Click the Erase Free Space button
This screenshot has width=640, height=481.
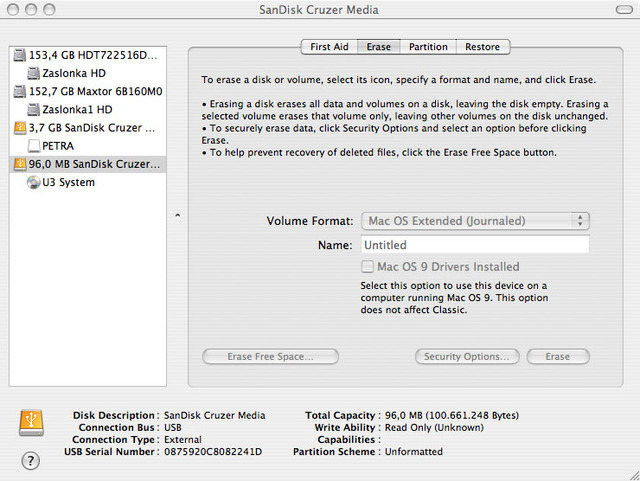coord(270,356)
